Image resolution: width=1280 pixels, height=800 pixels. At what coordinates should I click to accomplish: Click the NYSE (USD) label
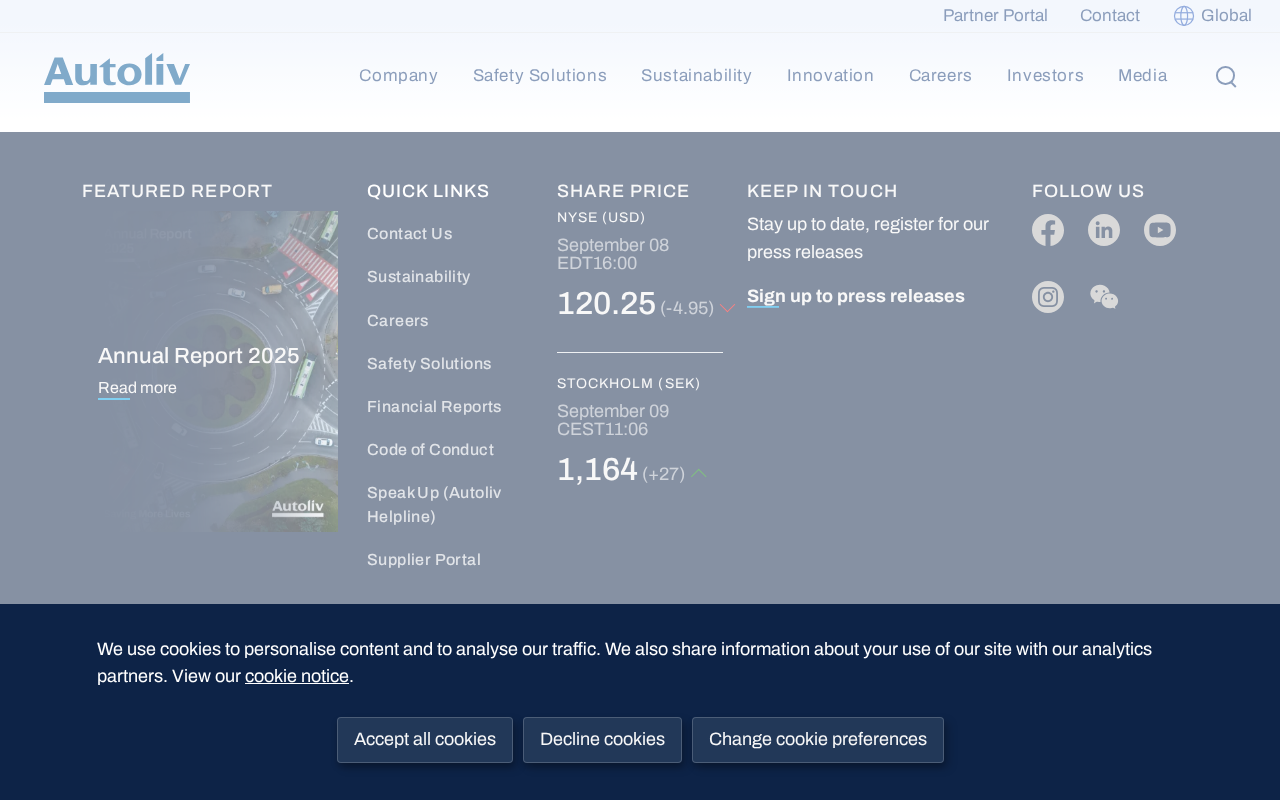coord(601,218)
